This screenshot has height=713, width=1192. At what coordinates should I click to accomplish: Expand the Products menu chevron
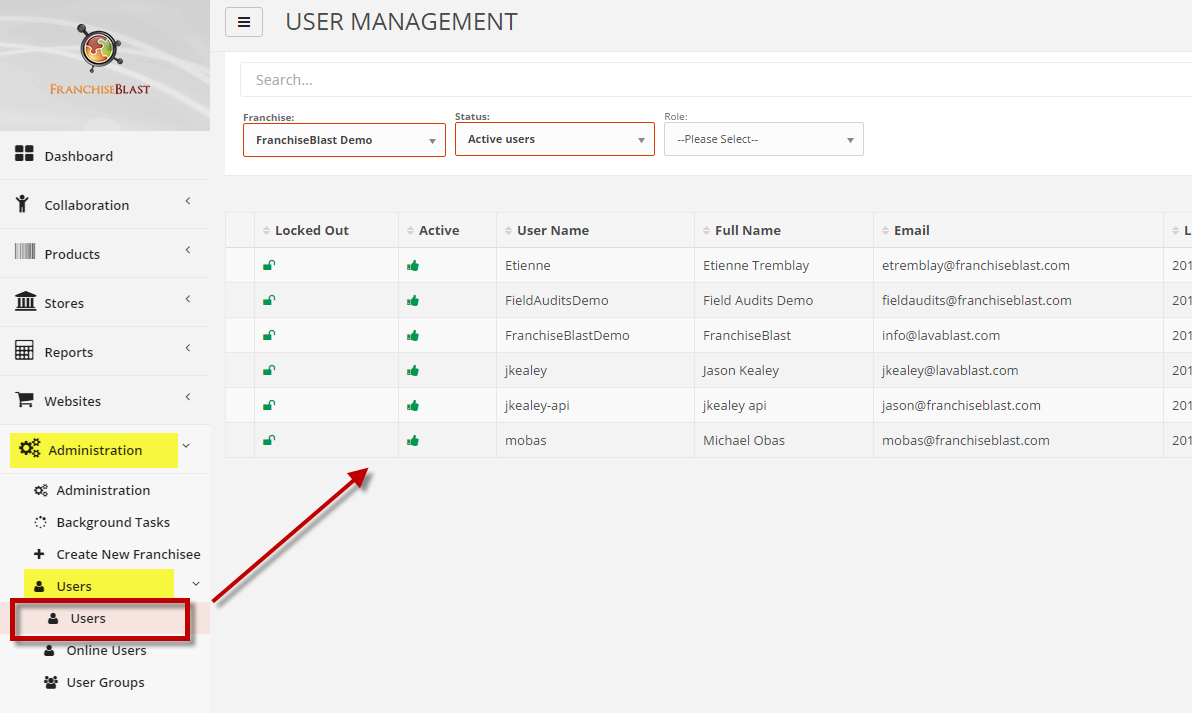(188, 249)
